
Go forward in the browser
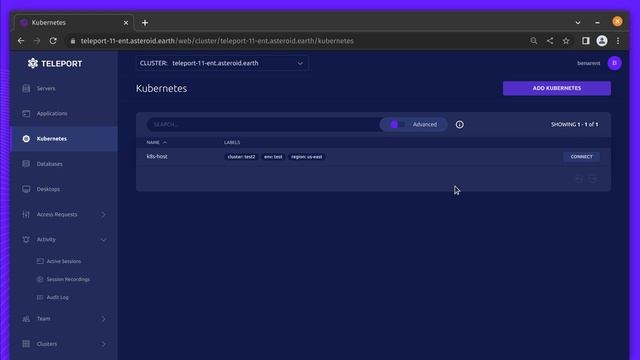click(37, 41)
